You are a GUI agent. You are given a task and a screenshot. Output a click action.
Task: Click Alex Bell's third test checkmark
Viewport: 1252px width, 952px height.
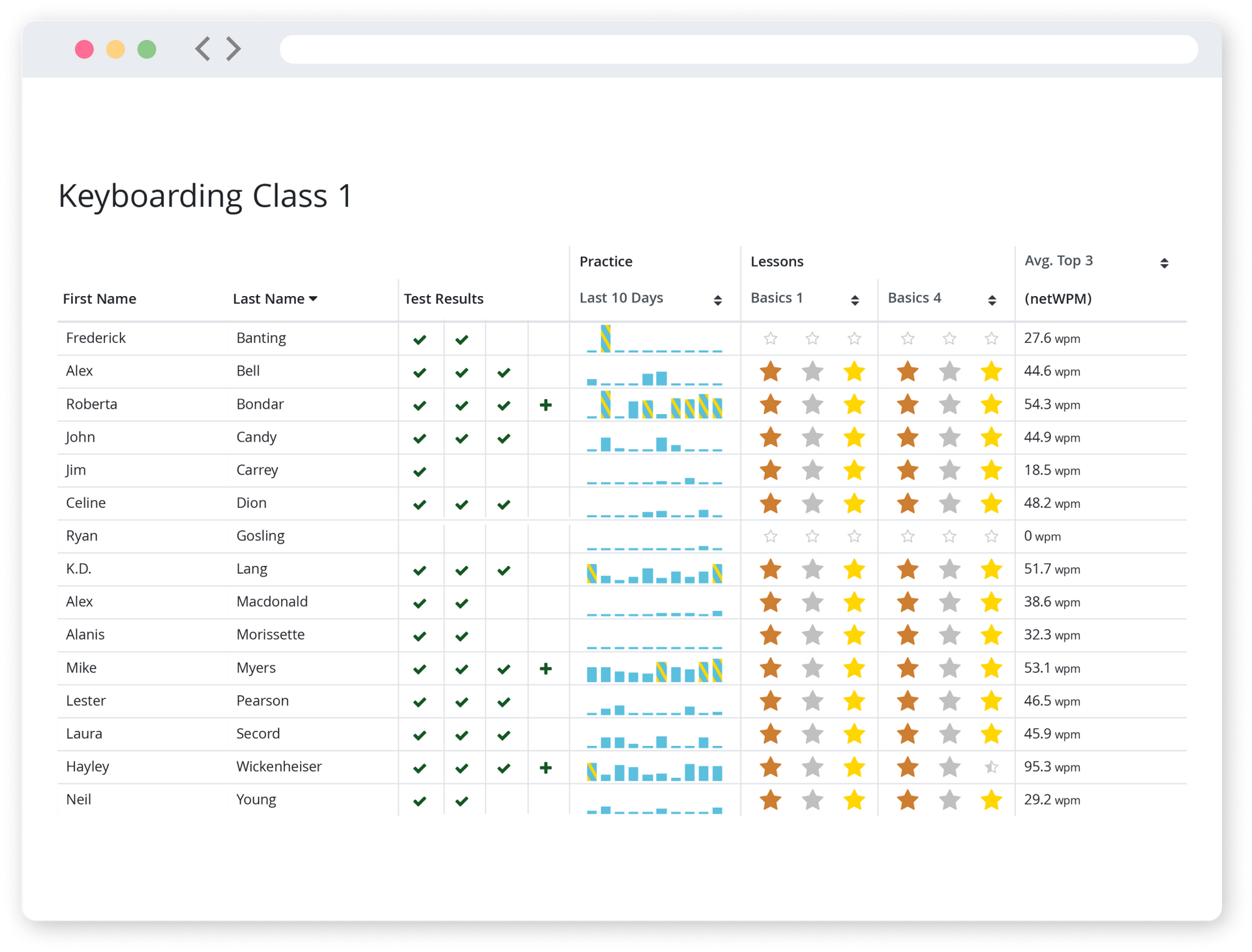click(503, 373)
